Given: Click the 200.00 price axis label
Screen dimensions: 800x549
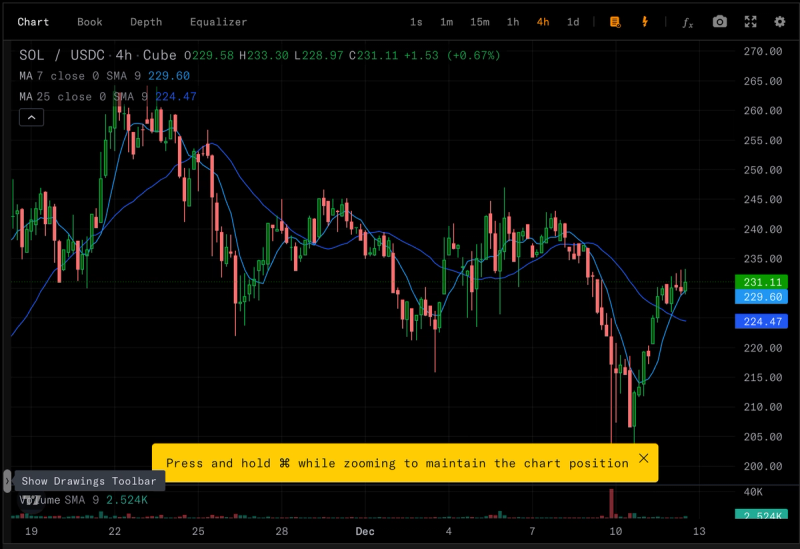Looking at the screenshot, I should (763, 466).
